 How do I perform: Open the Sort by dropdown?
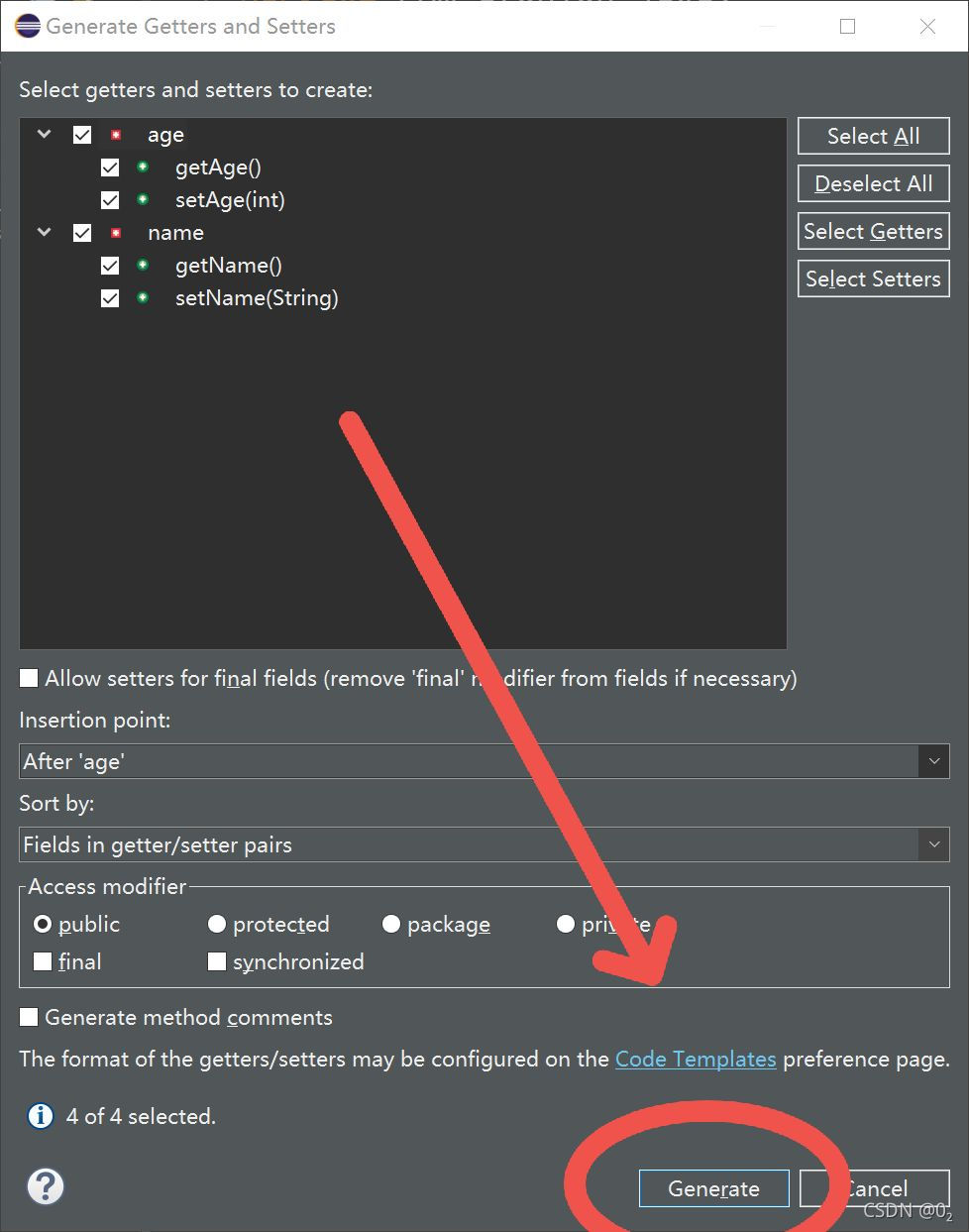(x=933, y=843)
